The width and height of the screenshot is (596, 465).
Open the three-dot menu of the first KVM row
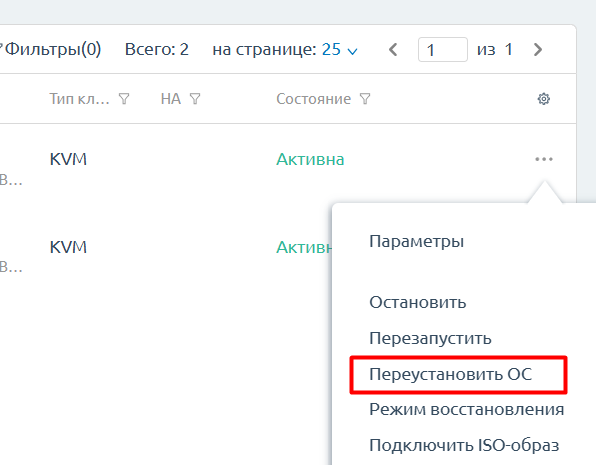click(x=544, y=159)
